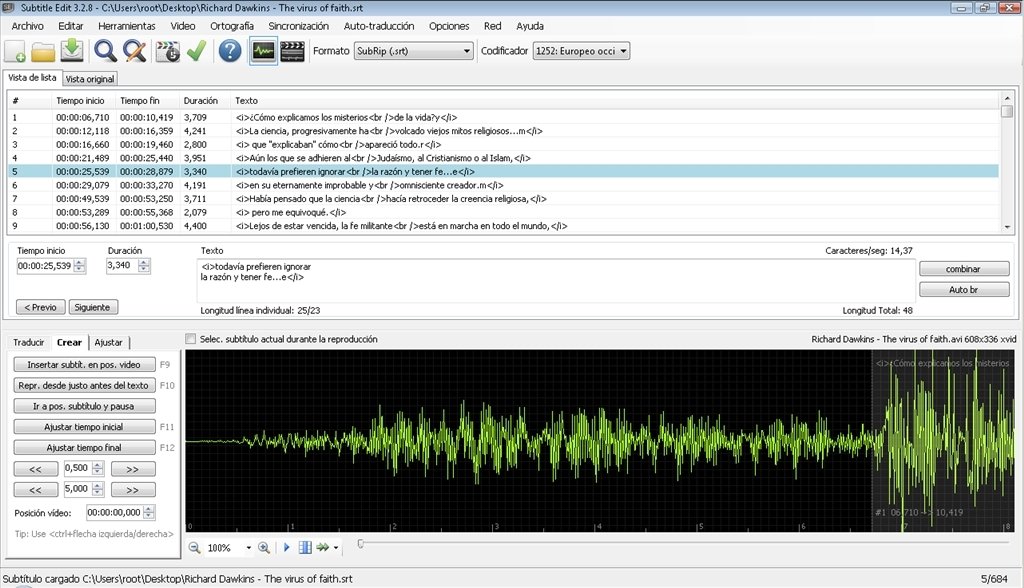The image size is (1024, 588).
Task: Expand the Formato SubRip dropdown
Action: (413, 51)
